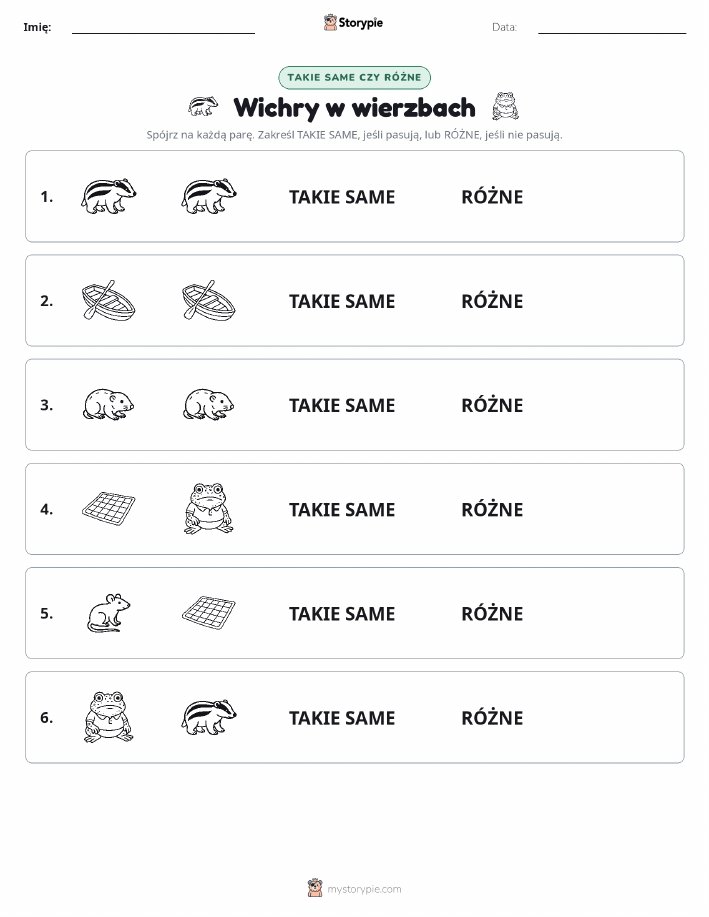Select RÓŻNE for pair 2
This screenshot has height=917, width=709.
[x=492, y=301]
